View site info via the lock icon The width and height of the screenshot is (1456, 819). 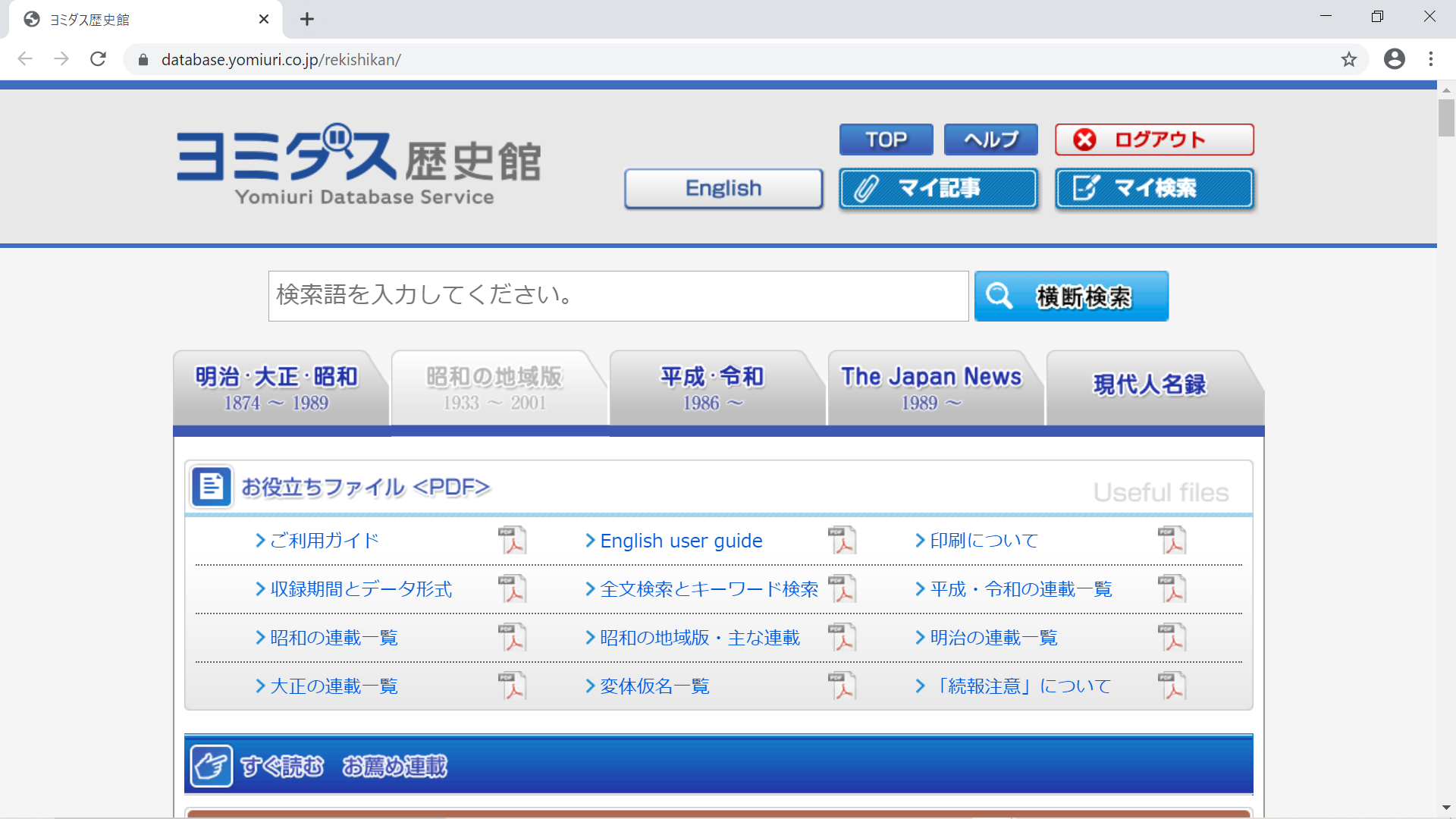(143, 60)
